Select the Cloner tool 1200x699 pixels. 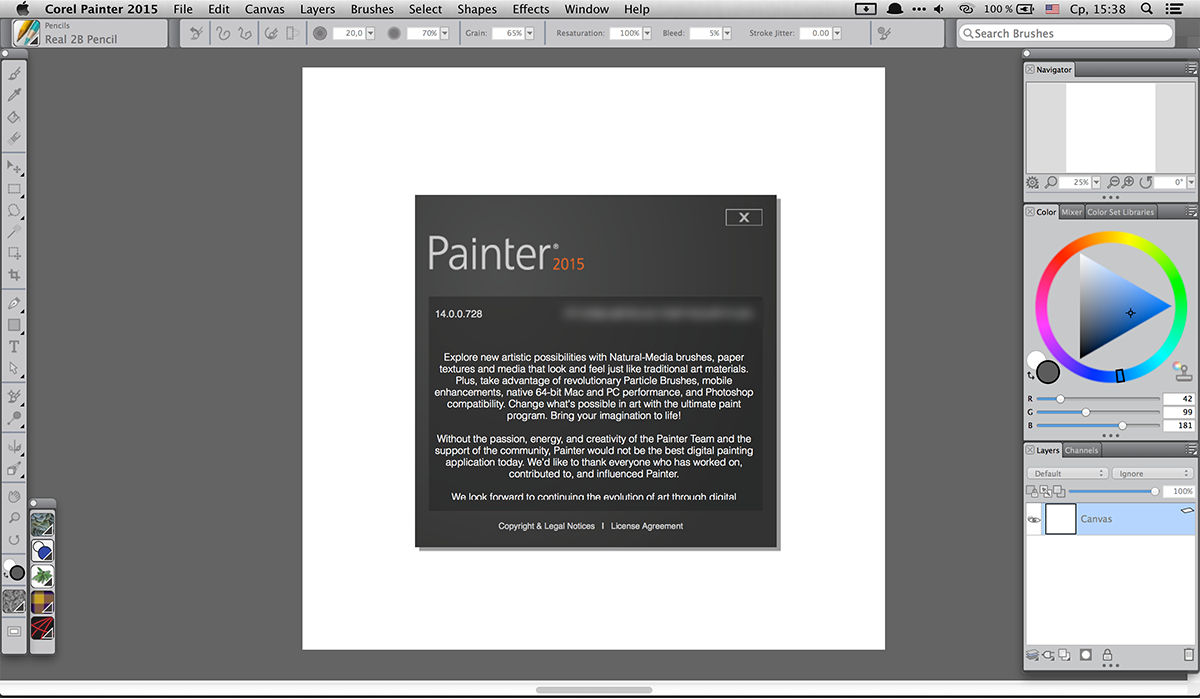coord(14,397)
